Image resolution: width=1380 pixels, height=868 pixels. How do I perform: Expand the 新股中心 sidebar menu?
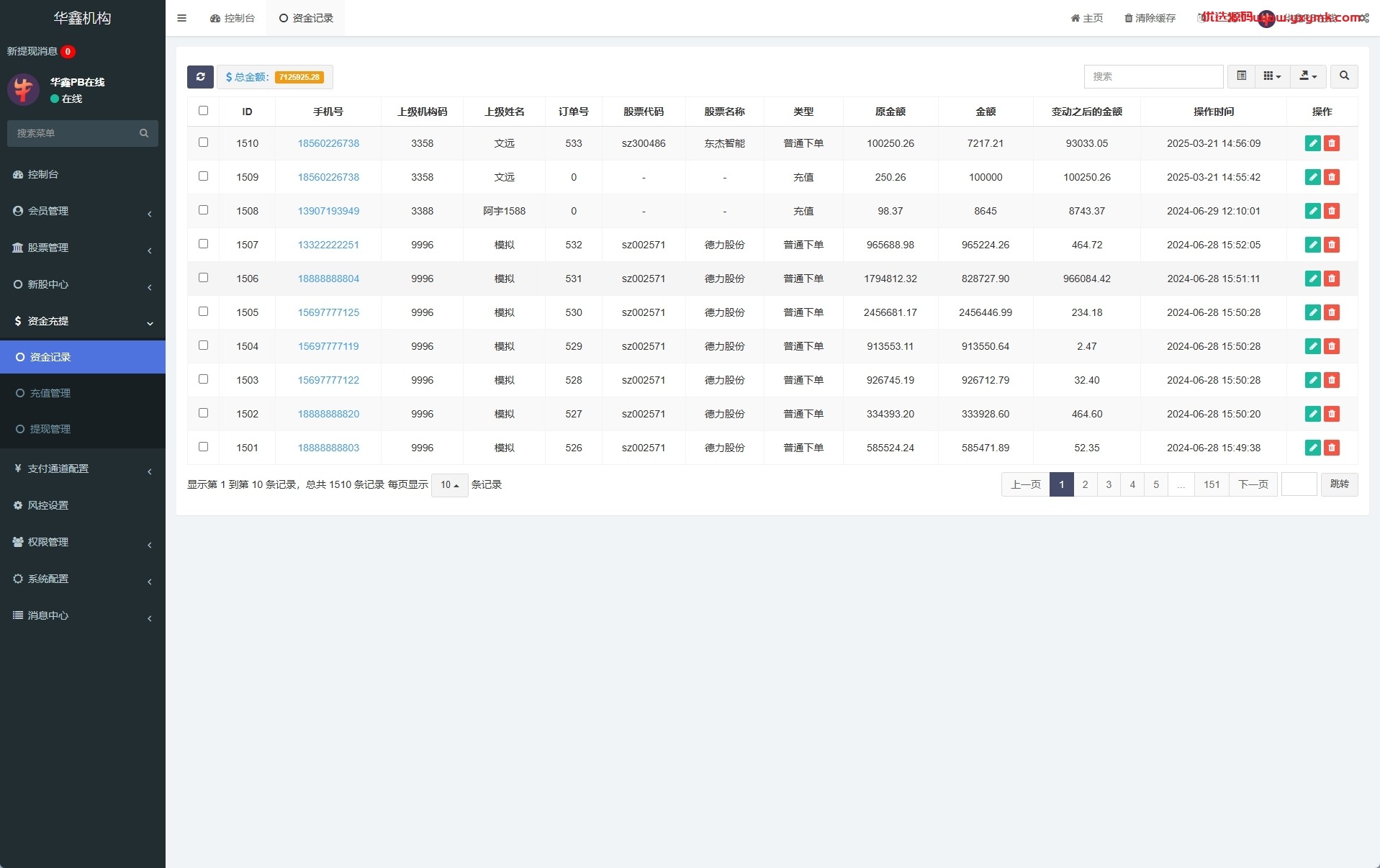click(x=83, y=284)
